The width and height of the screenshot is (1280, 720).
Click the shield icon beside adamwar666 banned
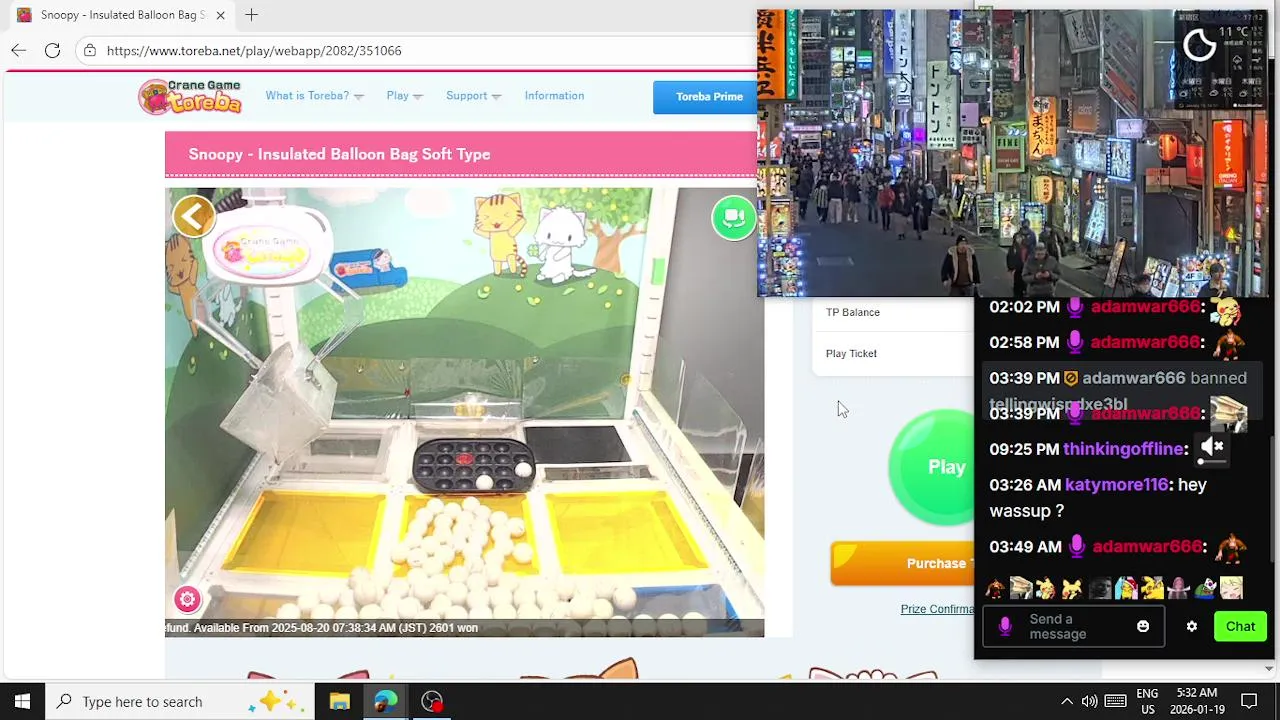[1070, 378]
